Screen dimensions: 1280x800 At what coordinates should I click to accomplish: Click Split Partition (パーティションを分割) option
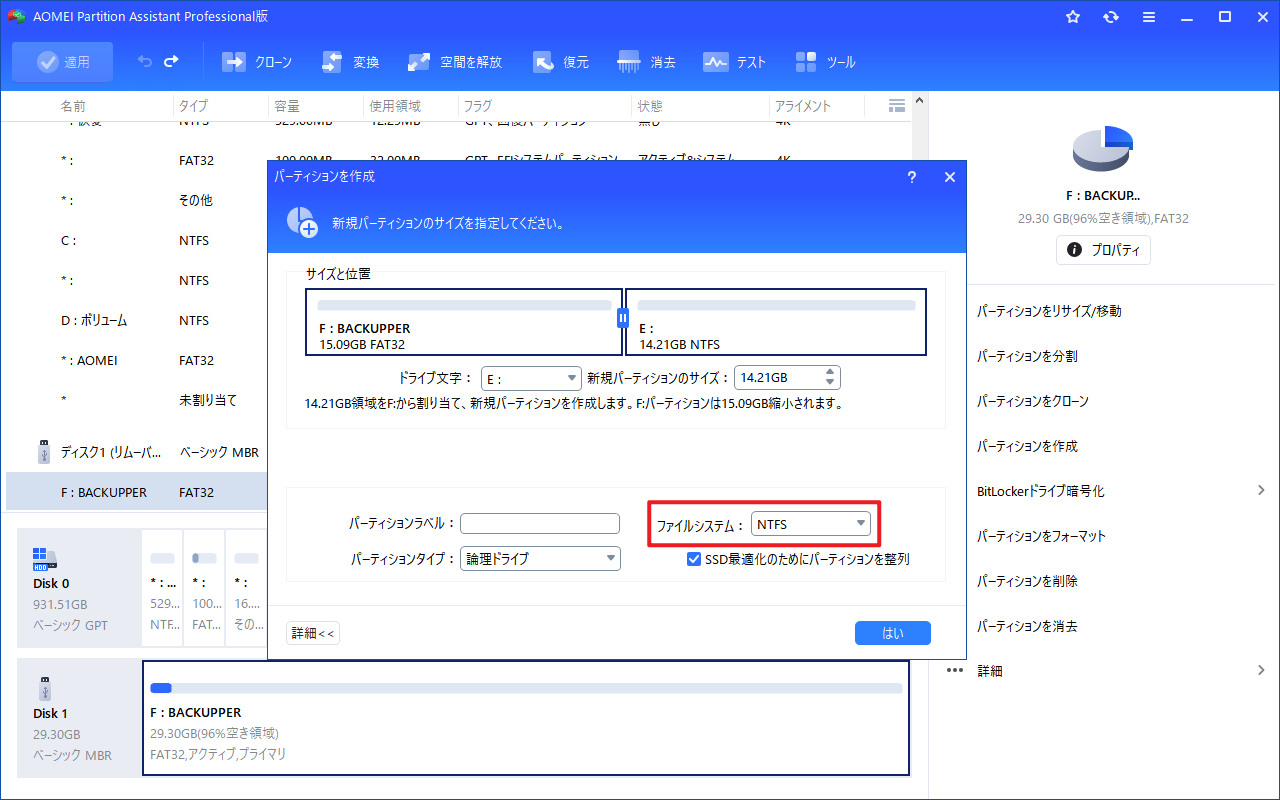click(x=1027, y=356)
